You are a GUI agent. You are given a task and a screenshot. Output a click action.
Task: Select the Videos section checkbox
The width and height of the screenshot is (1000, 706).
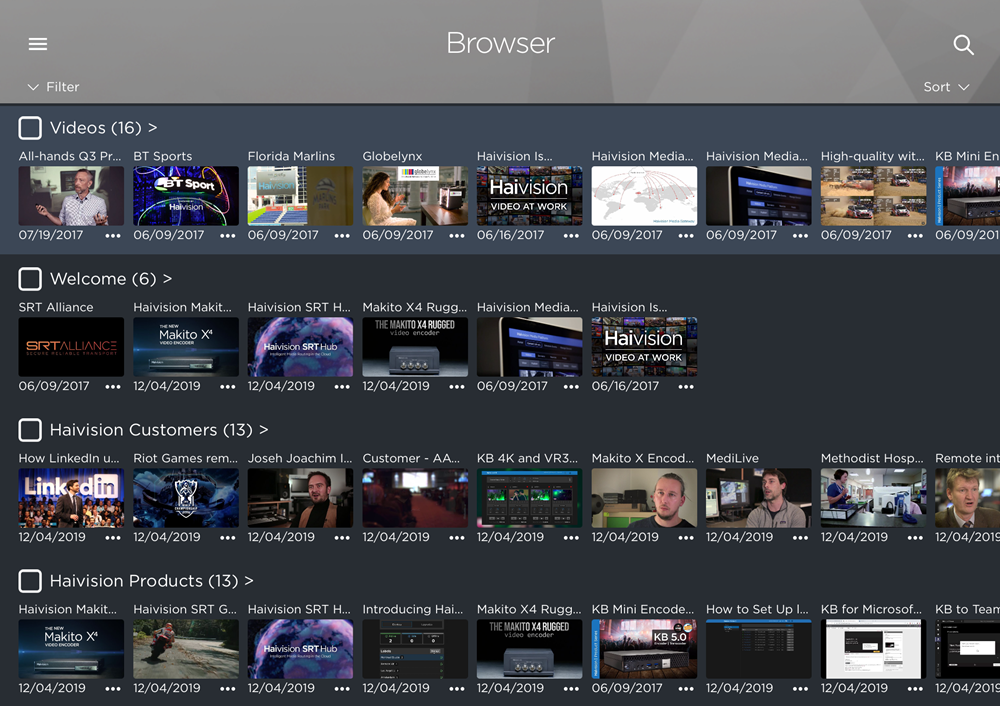(30, 128)
